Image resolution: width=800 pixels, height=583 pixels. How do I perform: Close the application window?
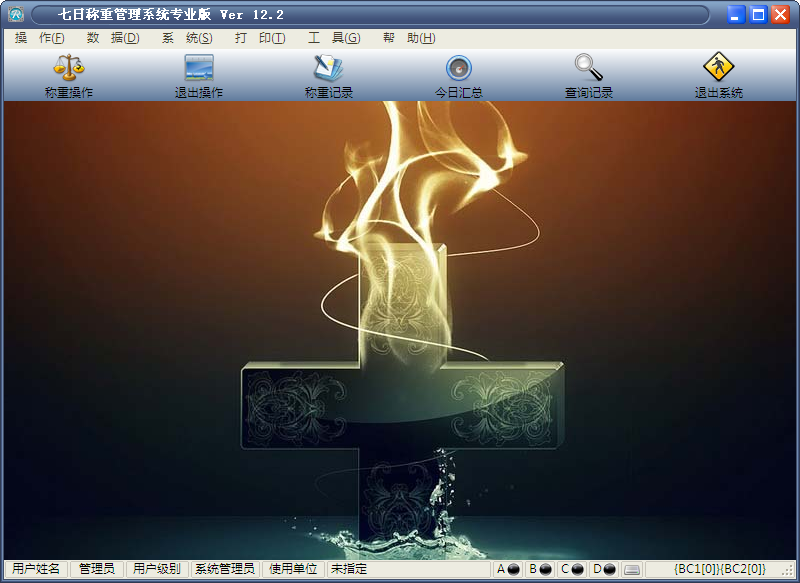coord(781,14)
